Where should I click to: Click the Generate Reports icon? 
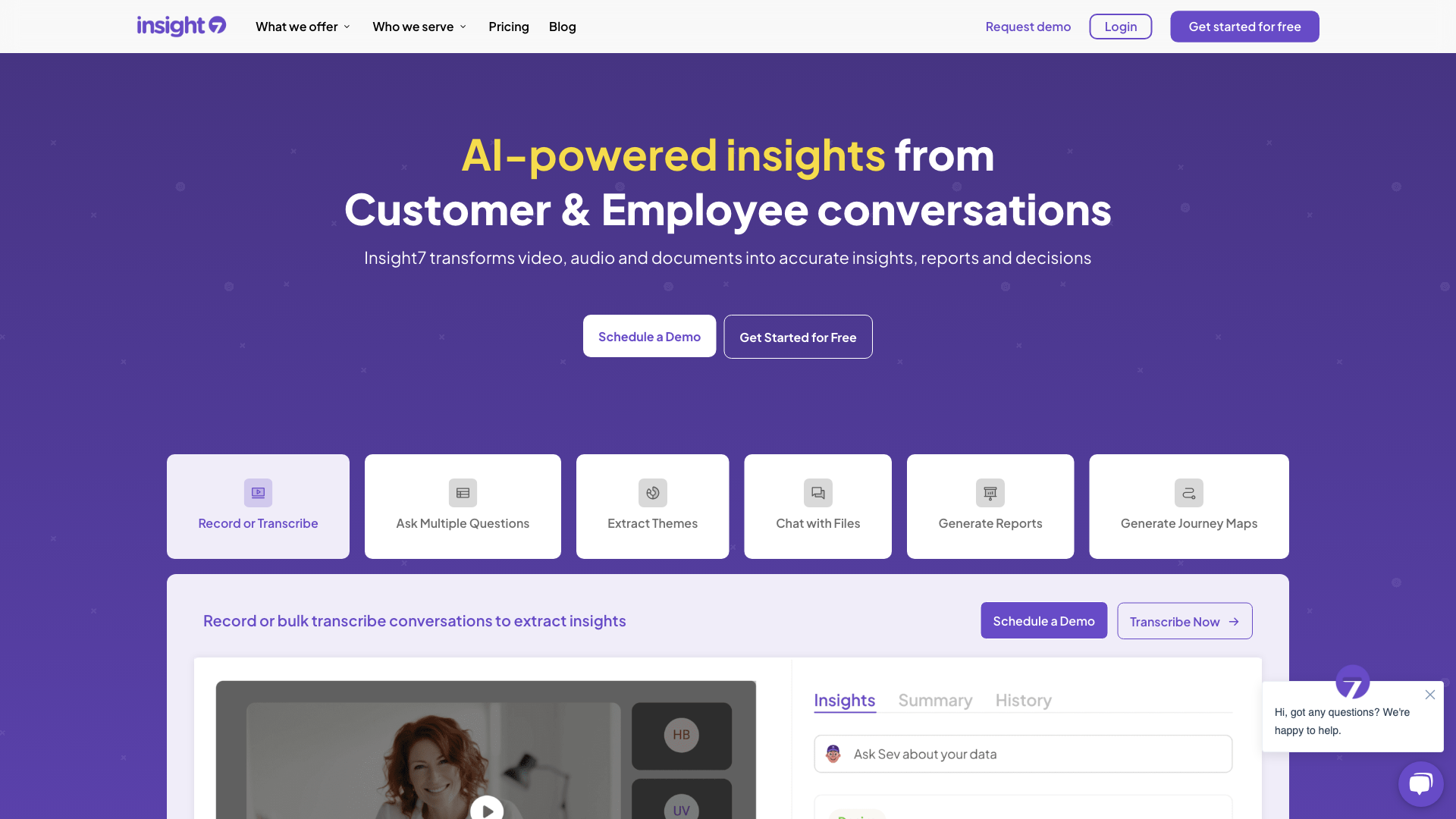pos(990,492)
